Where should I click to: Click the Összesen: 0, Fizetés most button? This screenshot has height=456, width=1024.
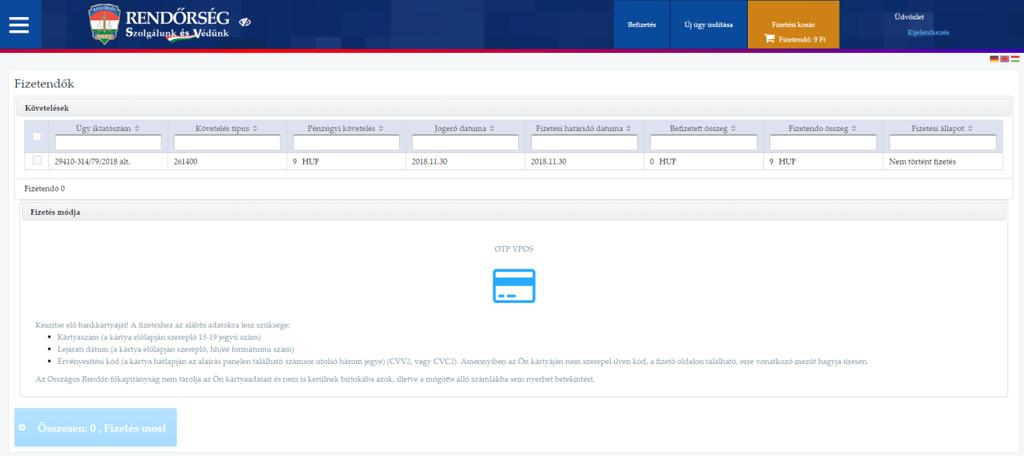pyautogui.click(x=95, y=427)
